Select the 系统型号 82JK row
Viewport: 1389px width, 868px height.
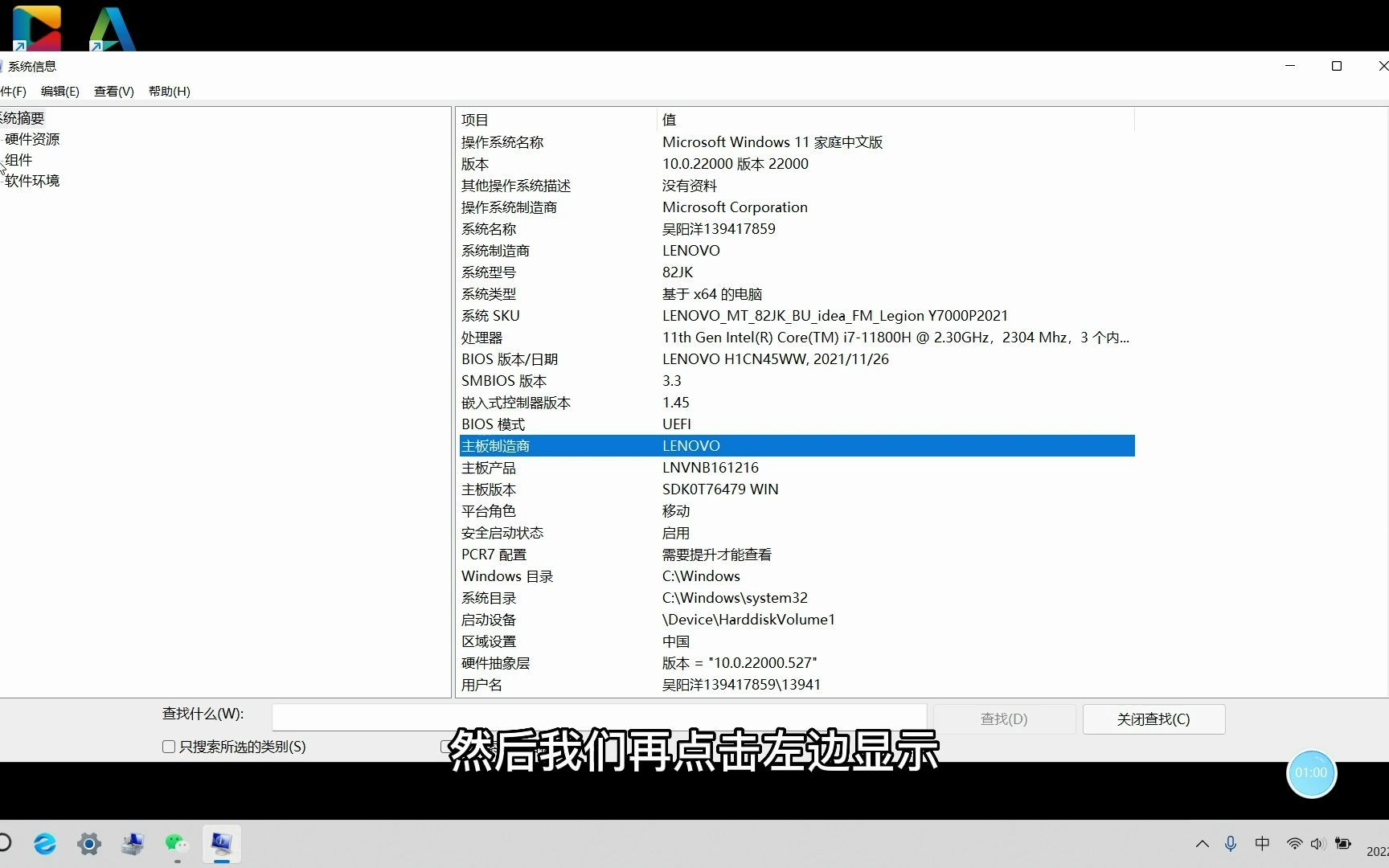797,272
